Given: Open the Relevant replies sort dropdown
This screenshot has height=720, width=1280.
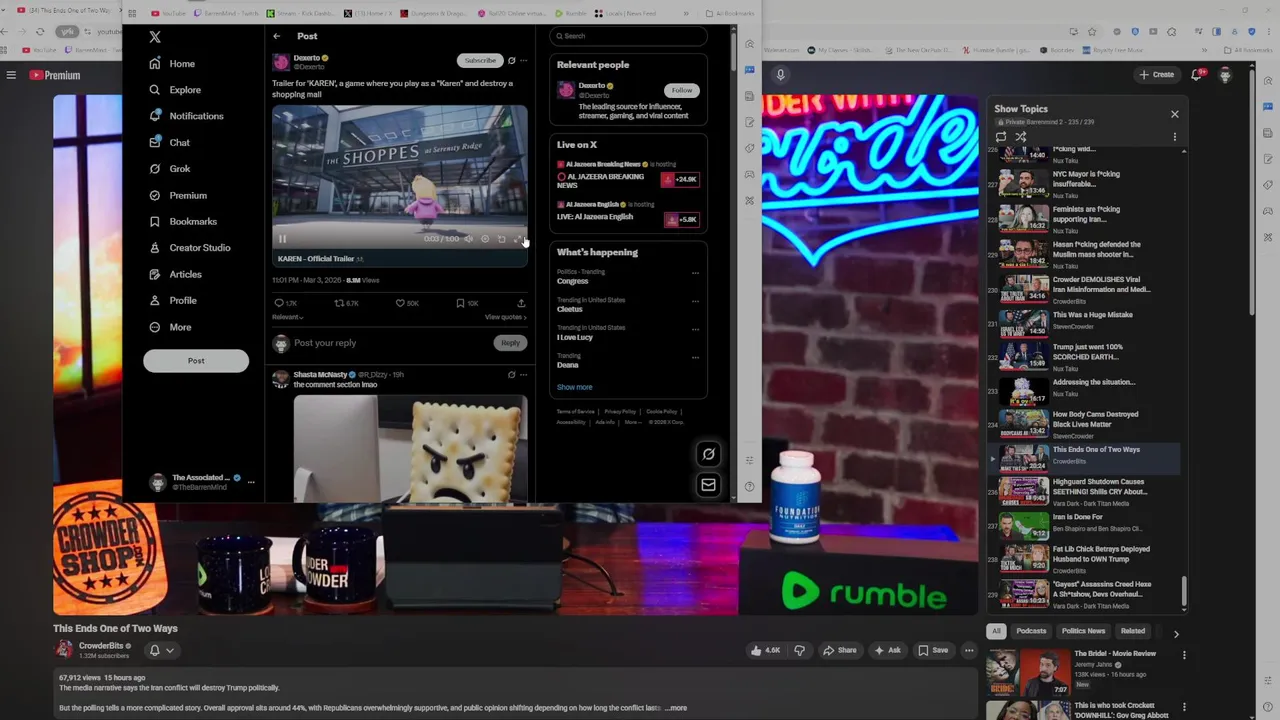Looking at the screenshot, I should pyautogui.click(x=288, y=317).
